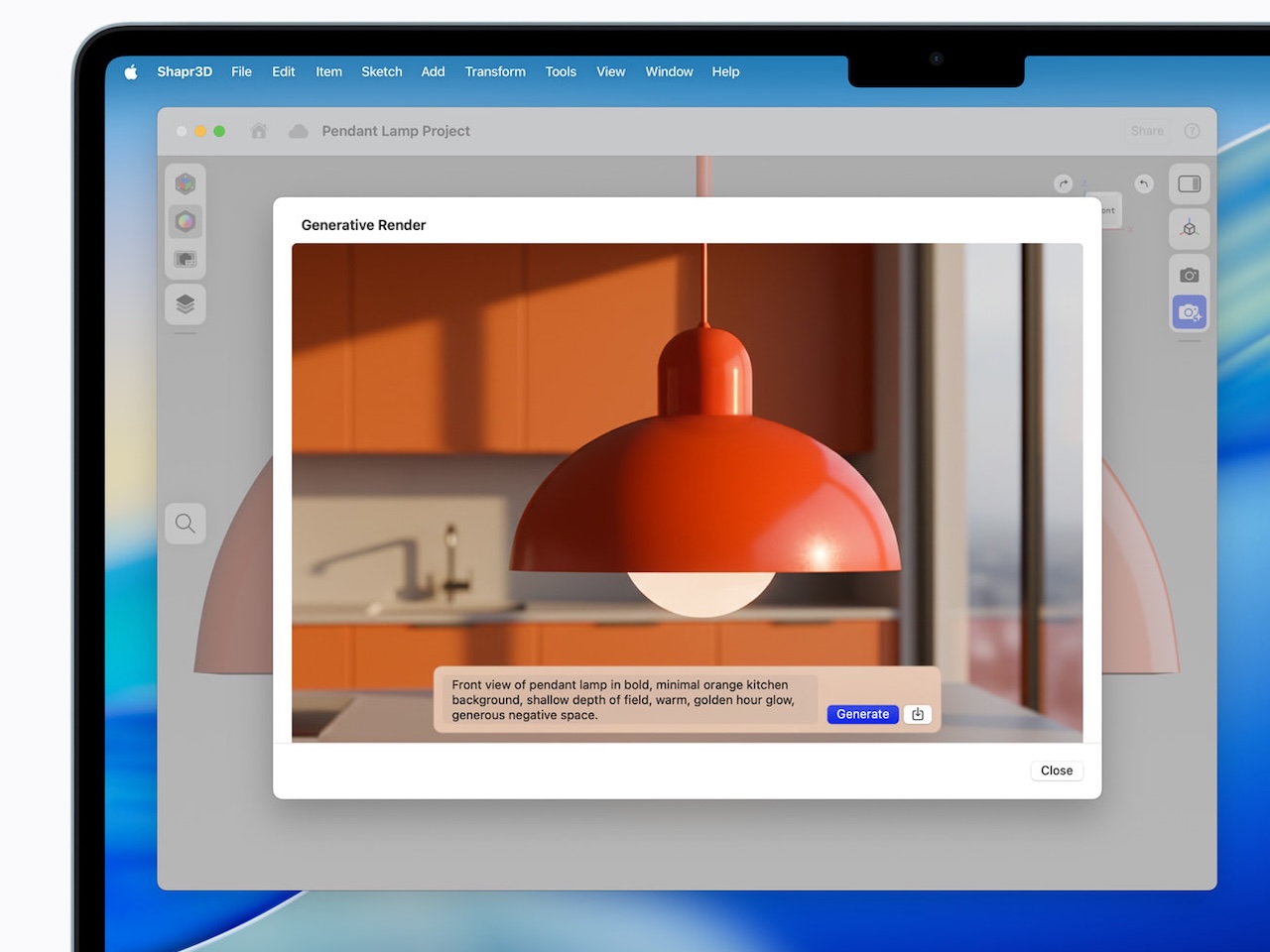The width and height of the screenshot is (1270, 952).
Task: Open the Items layers stack icon
Action: 186,304
